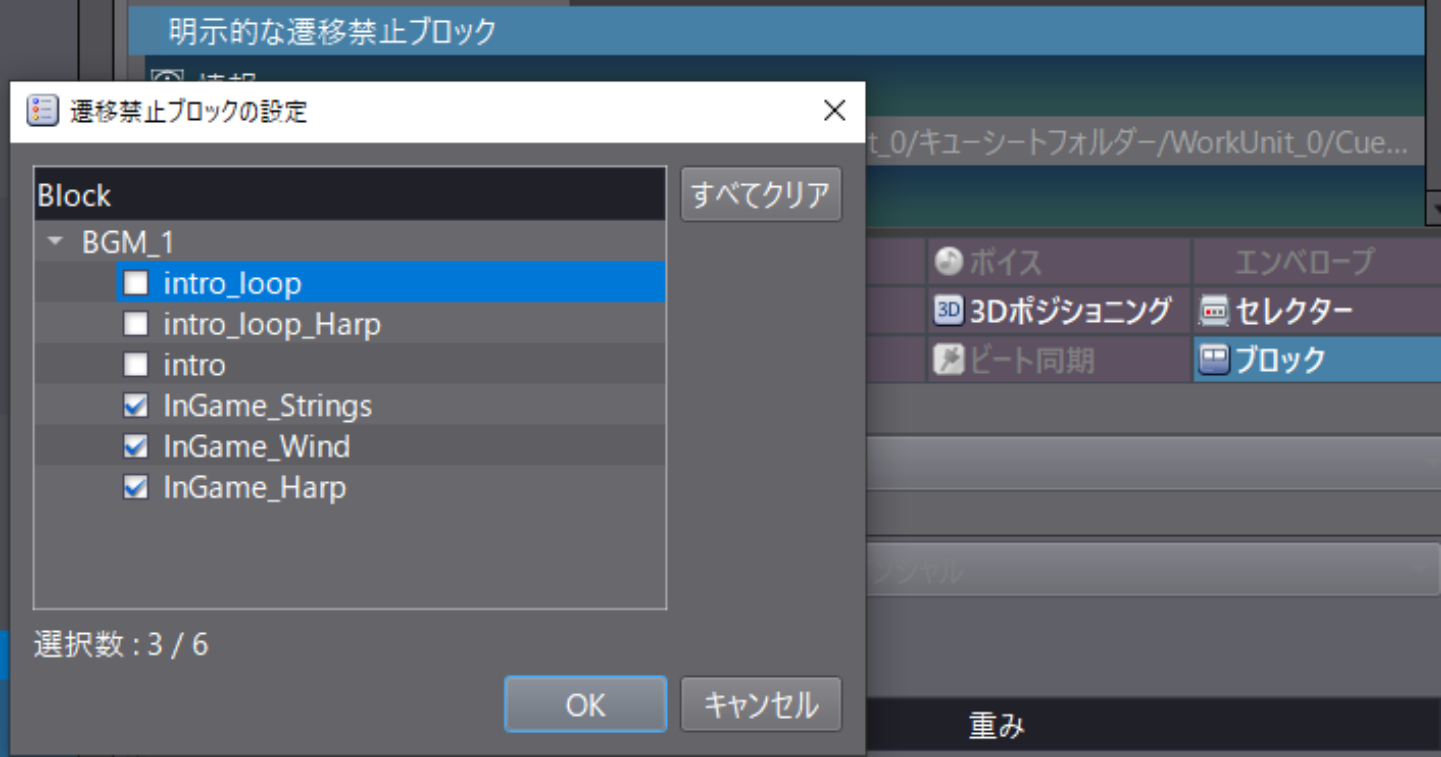Open the ビート同期 tab
The width and height of the screenshot is (1441, 757).
1058,359
